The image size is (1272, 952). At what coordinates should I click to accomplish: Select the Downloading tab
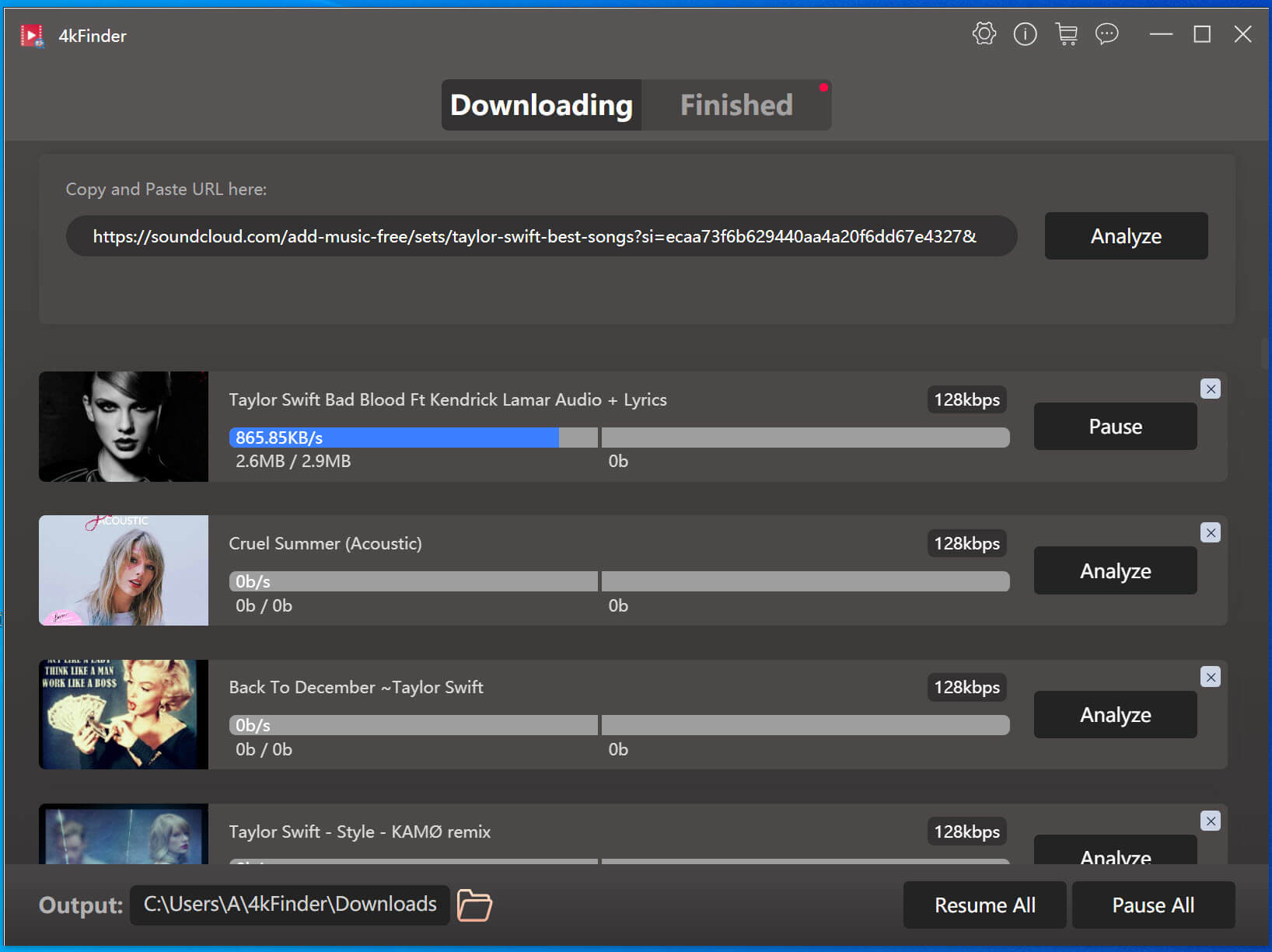coord(542,105)
